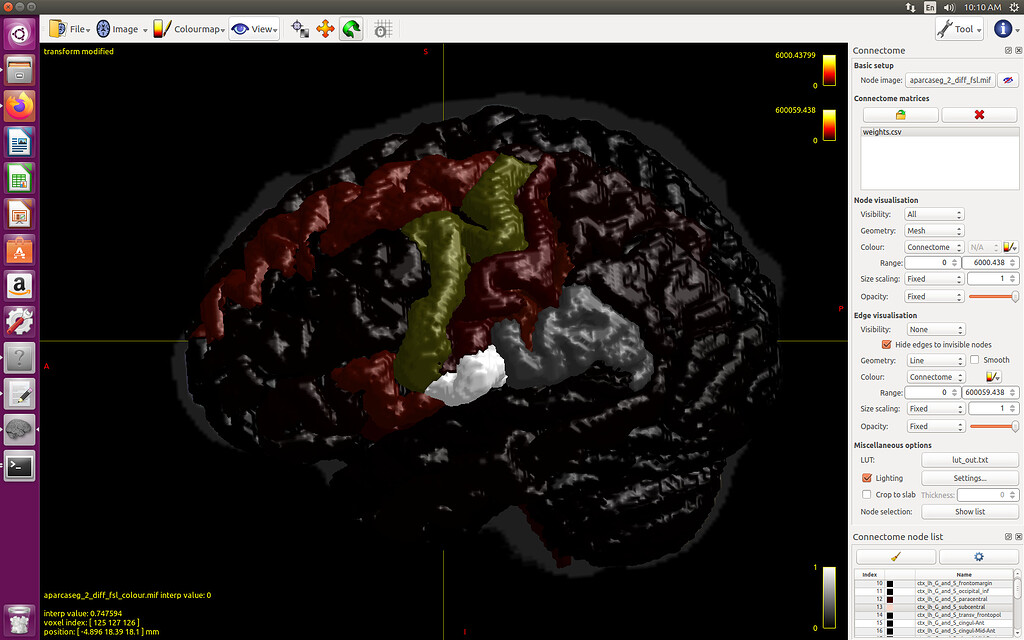Disable the Lighting checkbox
Image resolution: width=1024 pixels, height=640 pixels.
pos(867,478)
